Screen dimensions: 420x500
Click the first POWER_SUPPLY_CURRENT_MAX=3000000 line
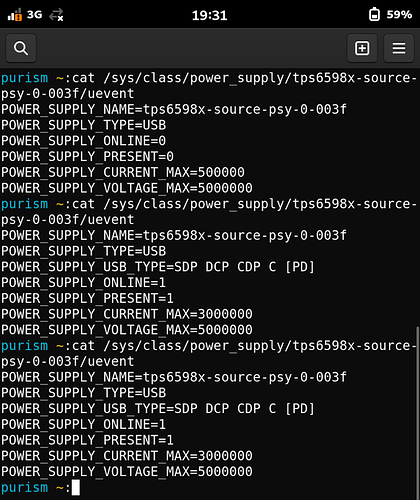(x=127, y=314)
